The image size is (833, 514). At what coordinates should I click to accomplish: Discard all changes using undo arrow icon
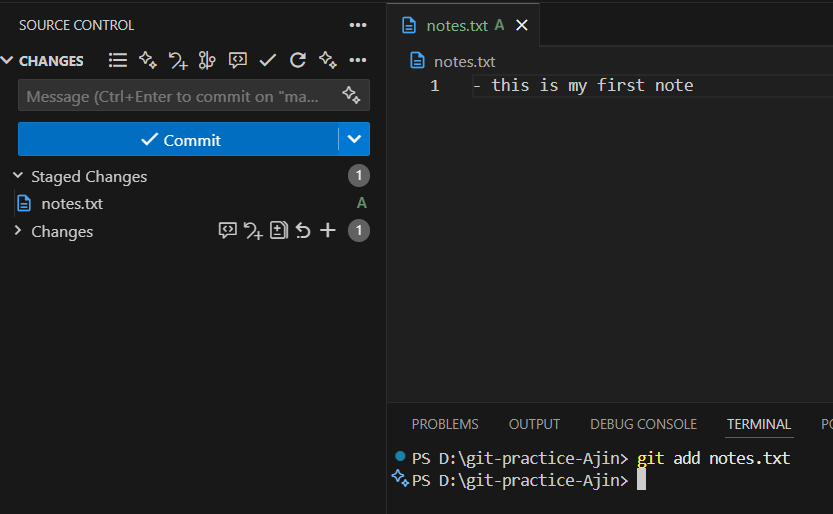coord(303,231)
